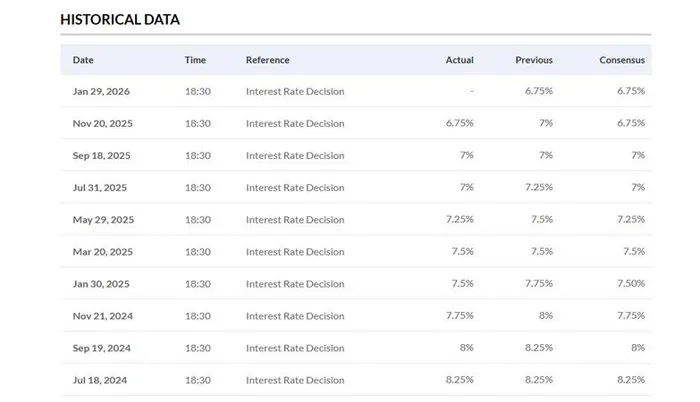The image size is (700, 402).
Task: Click the Mar 20, 2025 row date
Action: click(x=102, y=252)
